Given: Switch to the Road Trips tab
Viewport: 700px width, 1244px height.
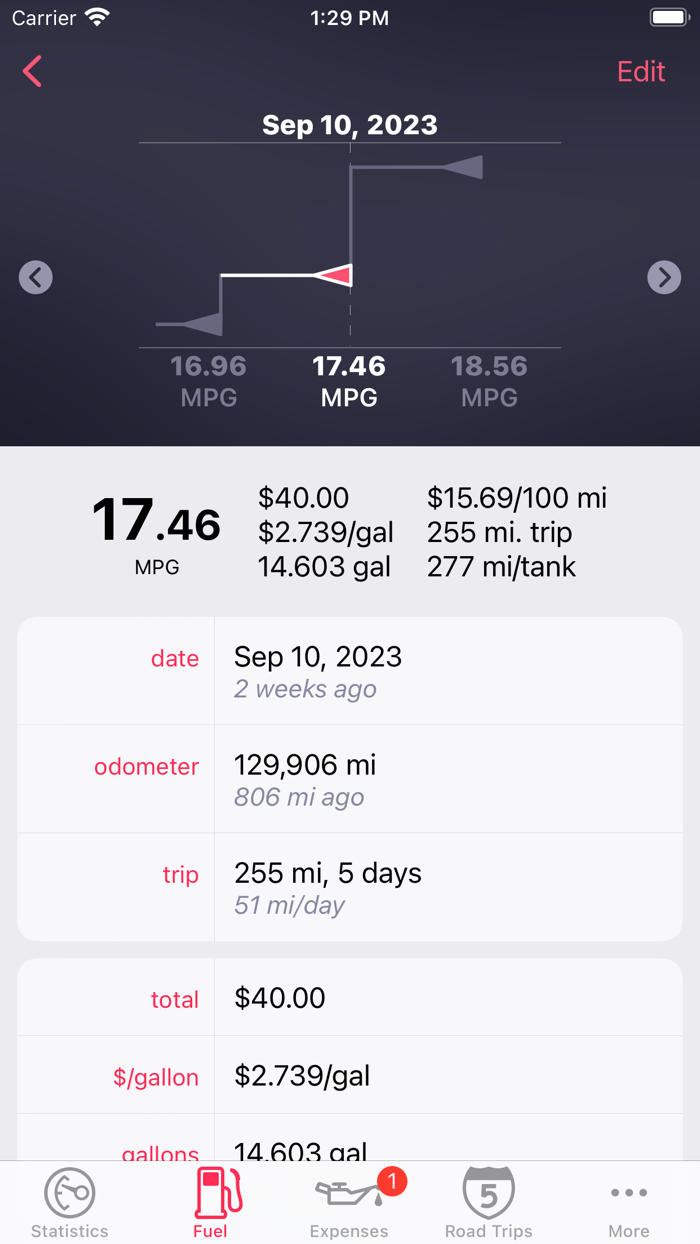Looking at the screenshot, I should (x=489, y=1202).
